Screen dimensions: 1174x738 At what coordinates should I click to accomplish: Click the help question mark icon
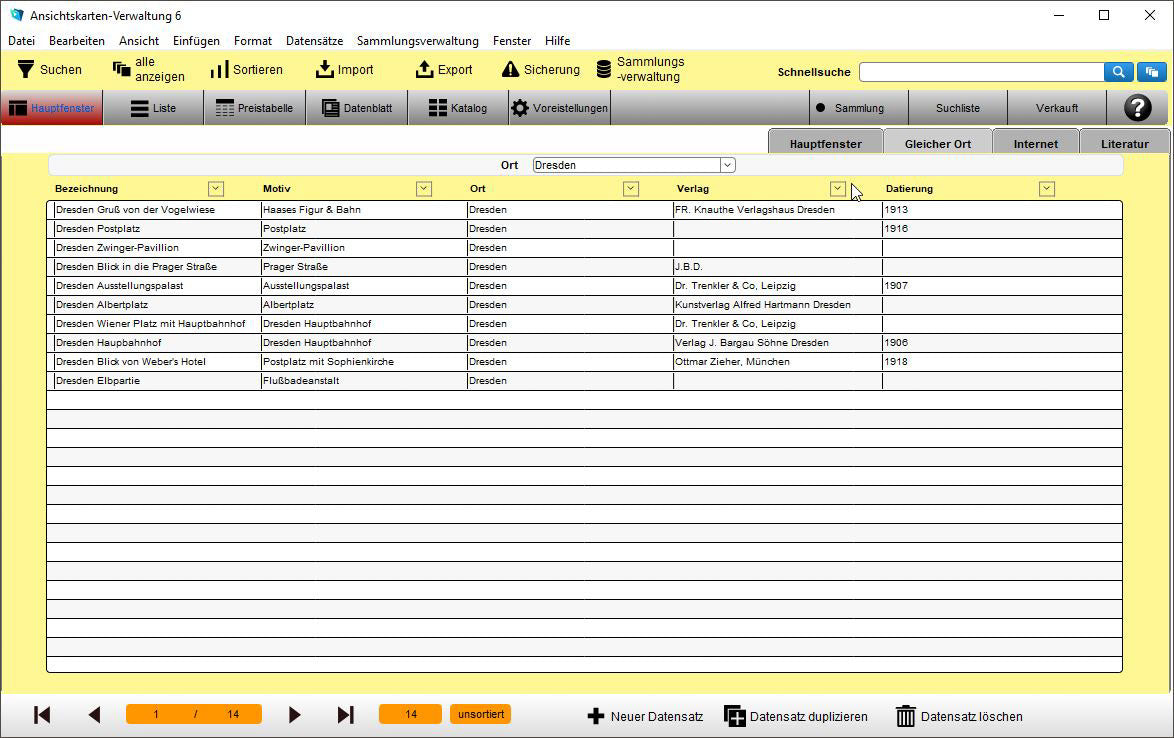[1137, 108]
